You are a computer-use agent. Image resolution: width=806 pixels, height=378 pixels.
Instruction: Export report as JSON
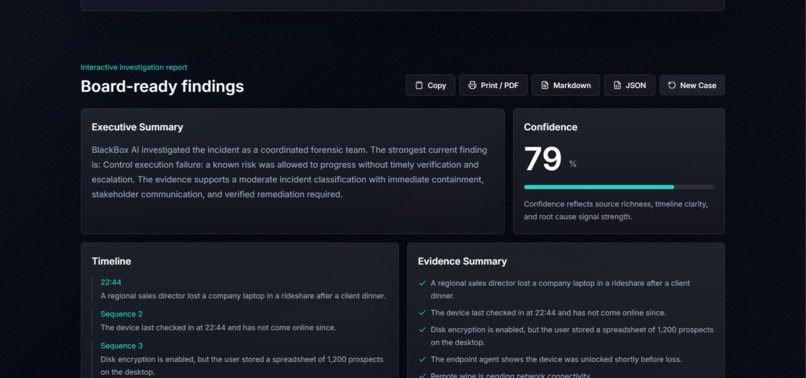[x=630, y=85]
